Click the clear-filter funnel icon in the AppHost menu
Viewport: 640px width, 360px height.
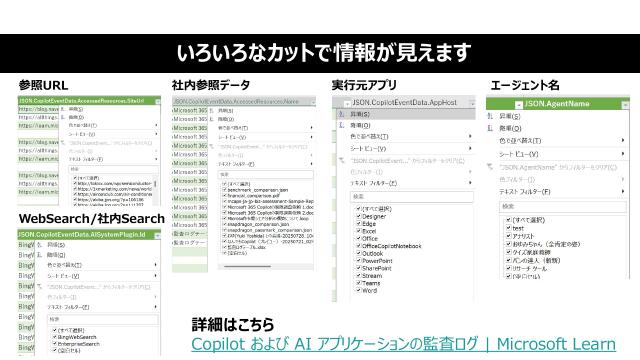coord(342,160)
